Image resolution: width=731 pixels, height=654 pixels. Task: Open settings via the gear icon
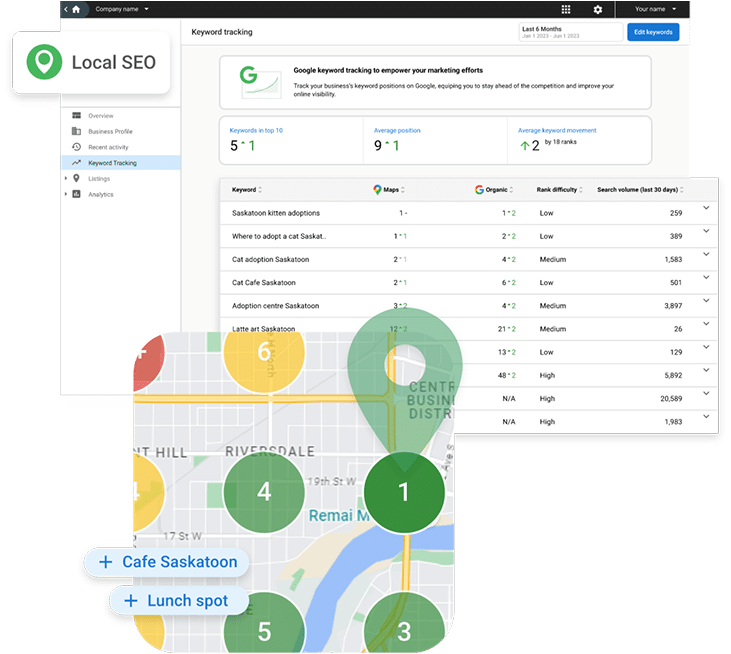598,9
